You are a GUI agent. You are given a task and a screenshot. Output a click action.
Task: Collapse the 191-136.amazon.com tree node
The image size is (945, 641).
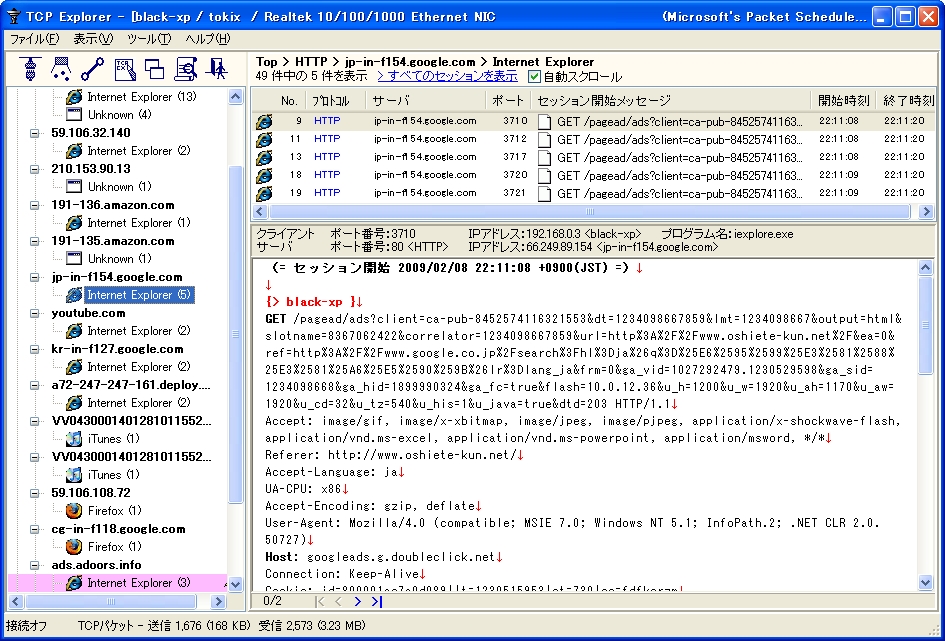34,205
